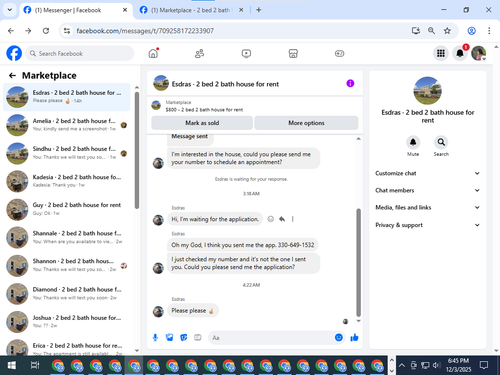The image size is (500, 375).
Task: Open the Gaming icon in top navigation
Action: click(339, 53)
